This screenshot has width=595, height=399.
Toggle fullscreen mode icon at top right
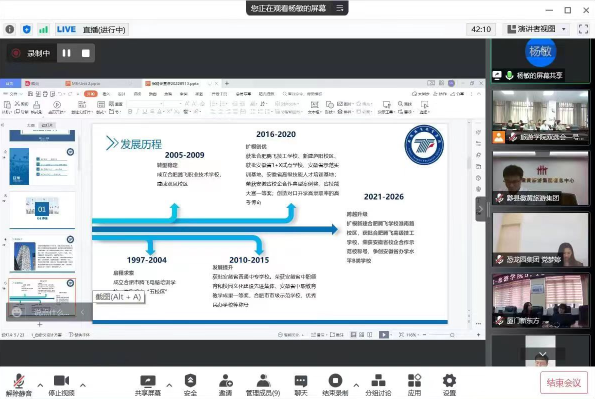(583, 29)
